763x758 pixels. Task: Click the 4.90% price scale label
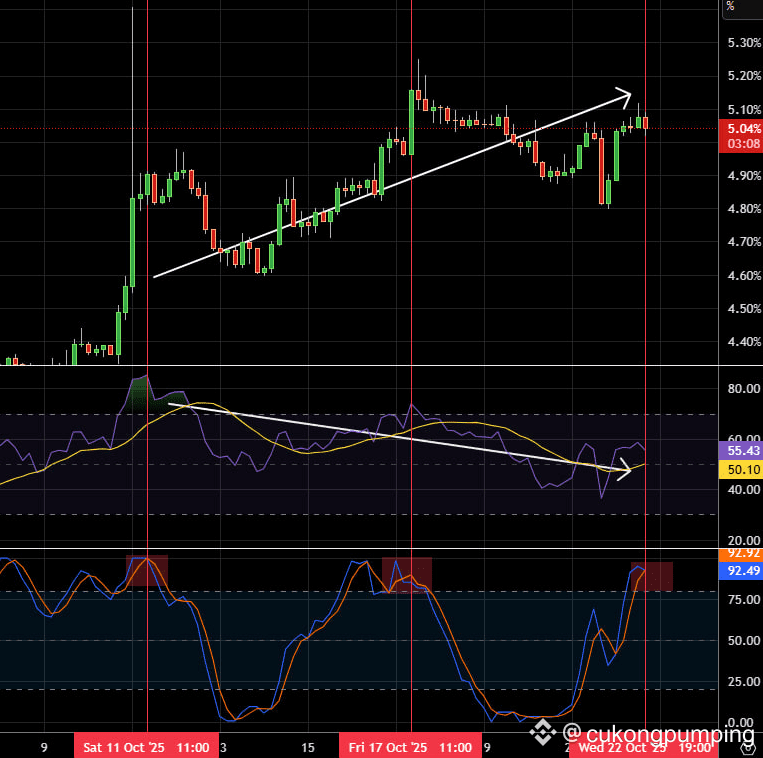pyautogui.click(x=744, y=176)
